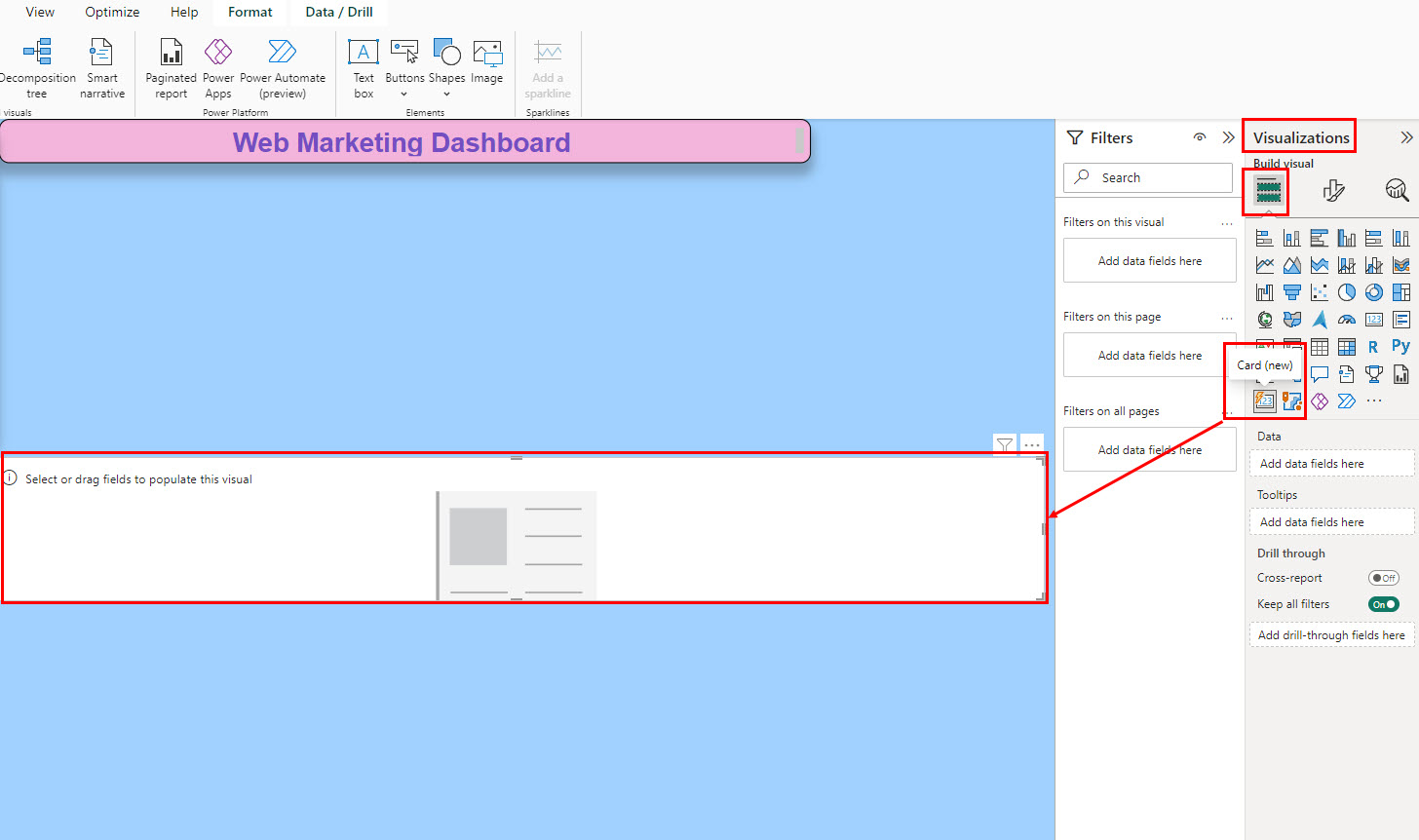
Task: Choose the Clustered bar chart visual
Action: [1320, 238]
